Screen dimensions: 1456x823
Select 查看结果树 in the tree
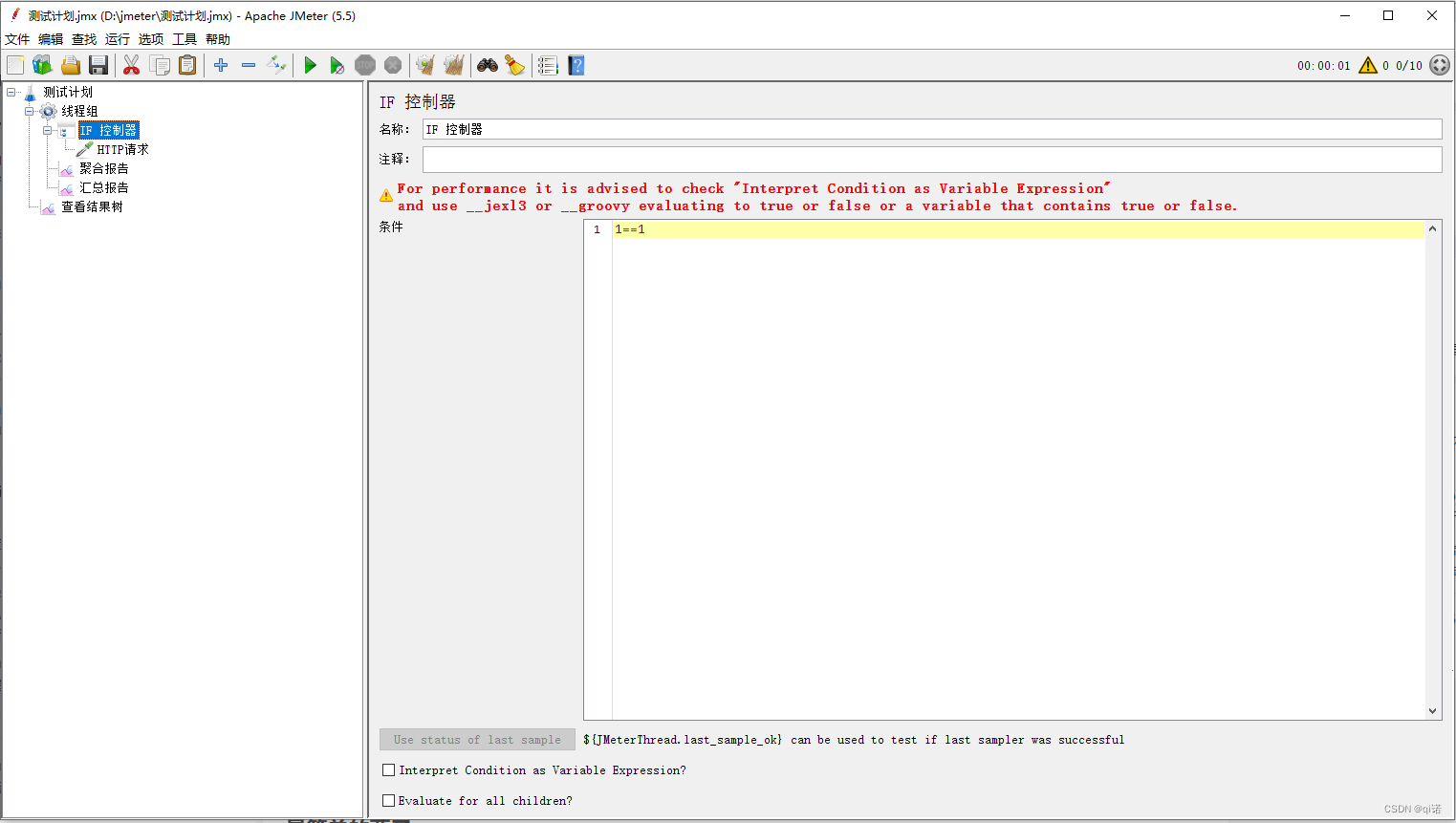pos(92,206)
